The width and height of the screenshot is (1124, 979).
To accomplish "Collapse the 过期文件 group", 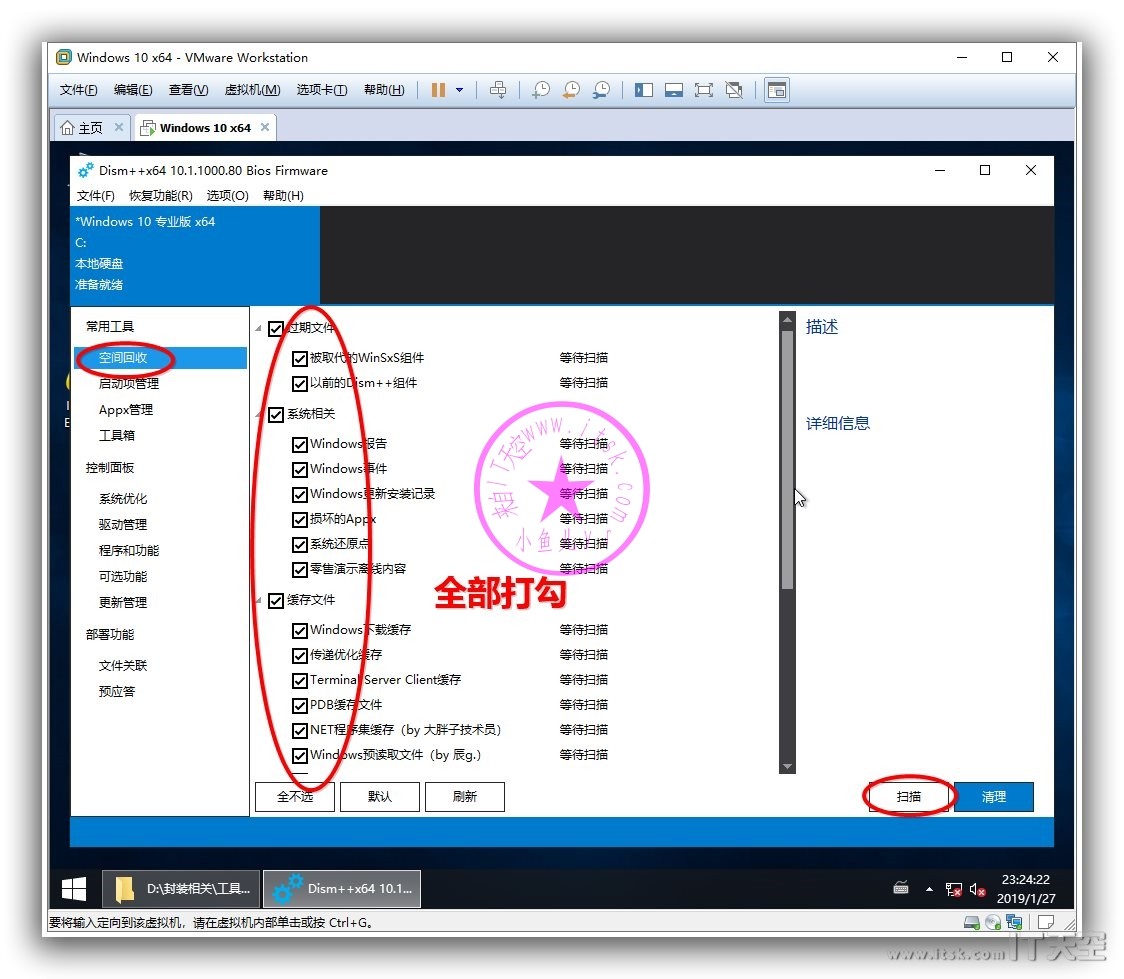I will coord(258,328).
